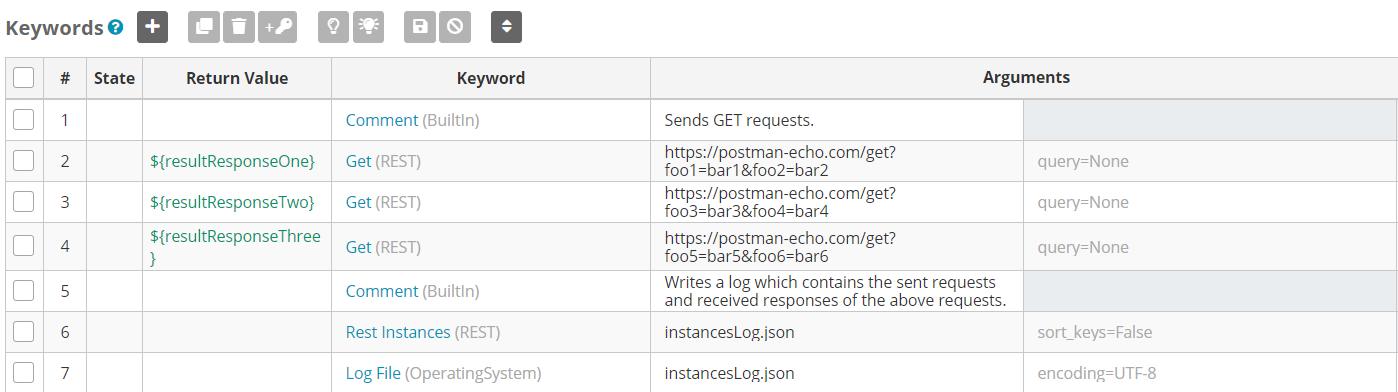
Task: Click the glowing light bulb icon
Action: (368, 27)
